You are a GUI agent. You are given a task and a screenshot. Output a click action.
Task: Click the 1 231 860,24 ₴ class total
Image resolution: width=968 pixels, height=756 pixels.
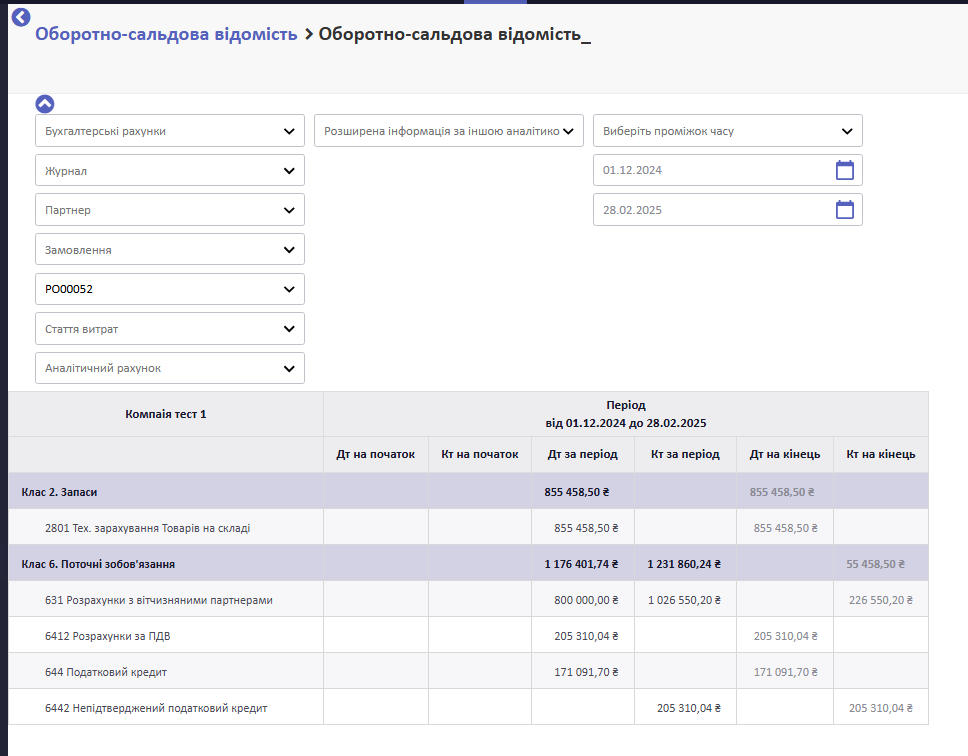[x=684, y=564]
